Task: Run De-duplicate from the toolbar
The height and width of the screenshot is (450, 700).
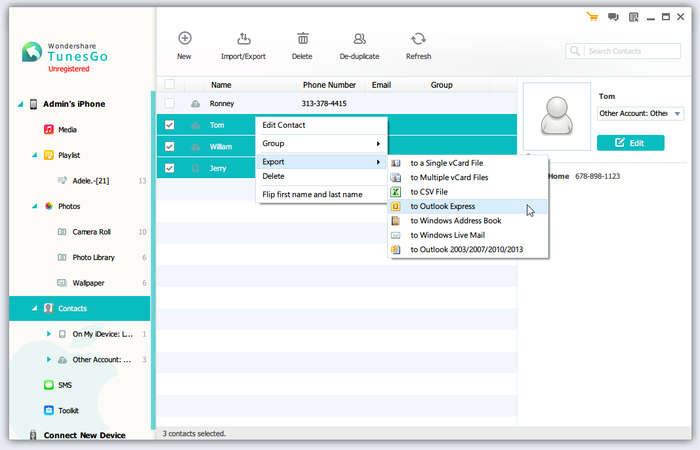Action: [359, 39]
